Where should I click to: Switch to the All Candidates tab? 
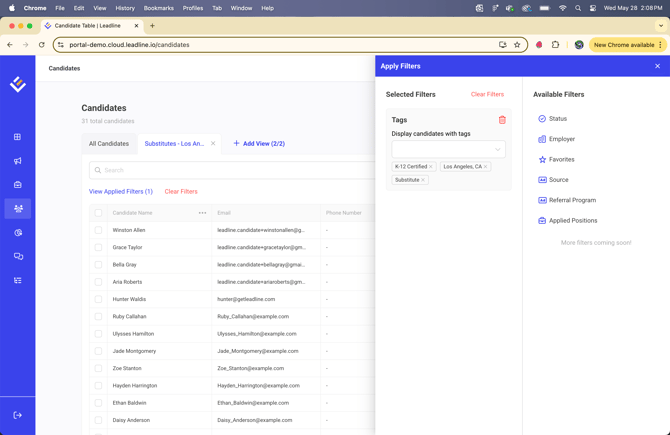click(x=109, y=144)
